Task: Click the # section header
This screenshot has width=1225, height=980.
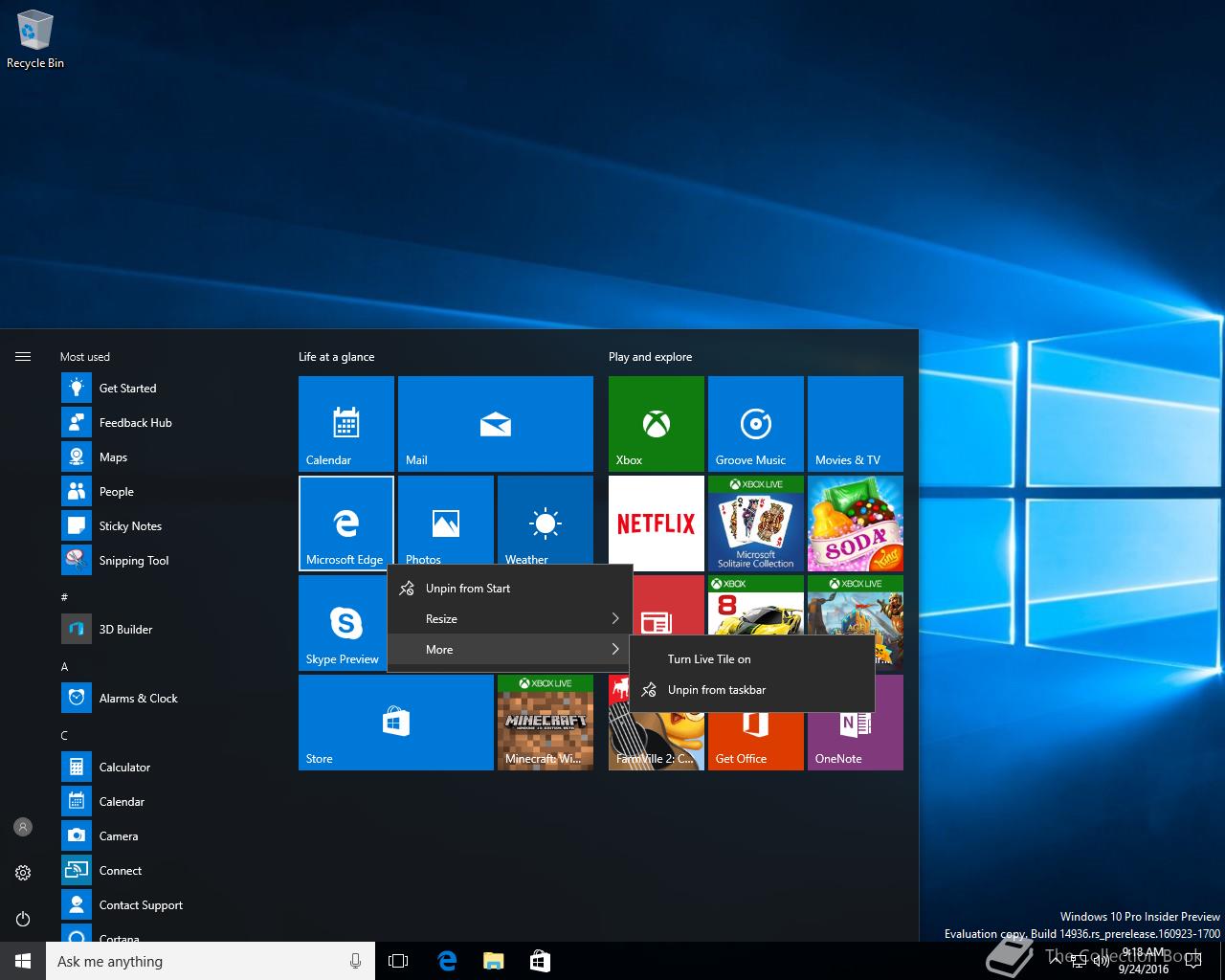Action: 65,597
